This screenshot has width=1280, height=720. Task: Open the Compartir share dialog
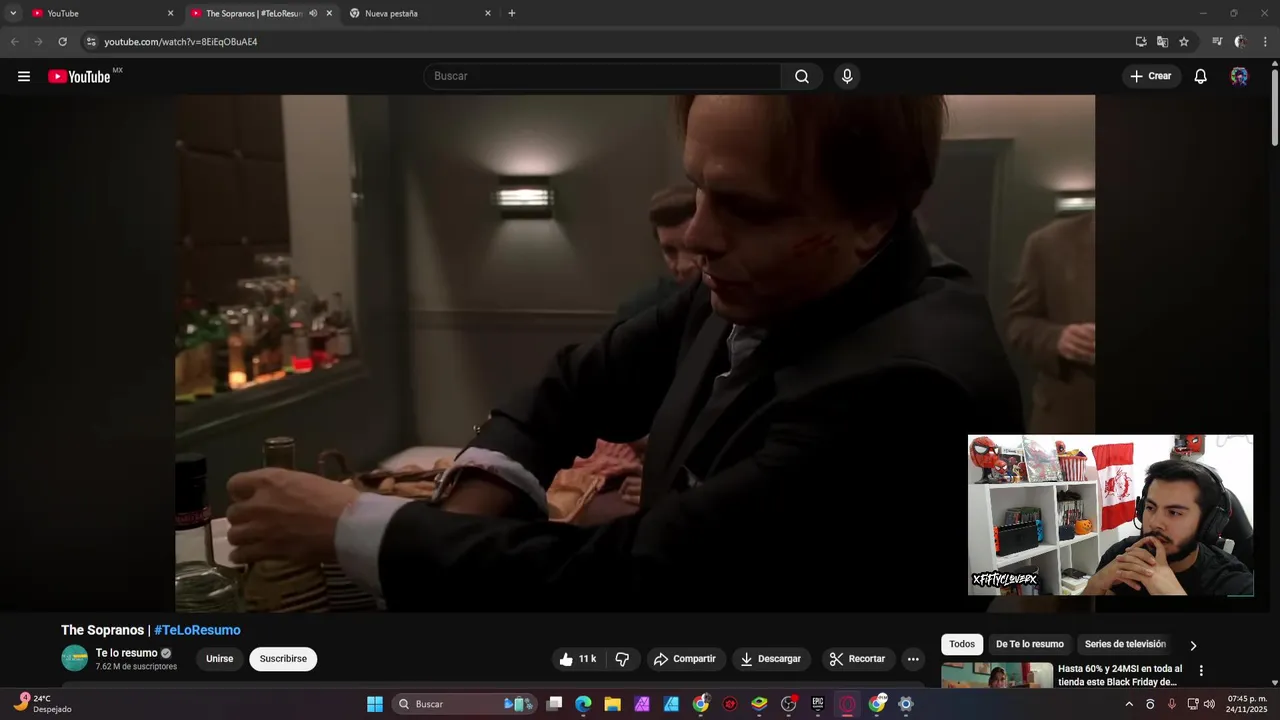pos(685,659)
